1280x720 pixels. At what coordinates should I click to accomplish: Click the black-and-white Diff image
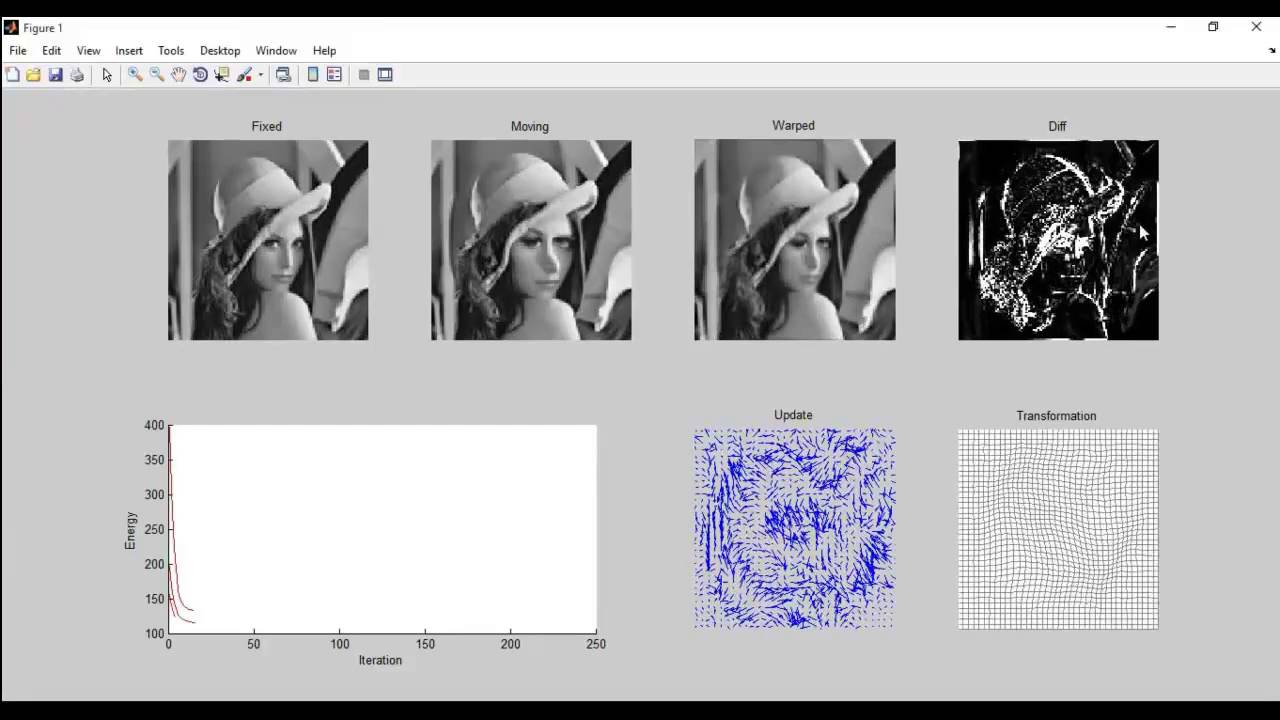[x=1058, y=240]
